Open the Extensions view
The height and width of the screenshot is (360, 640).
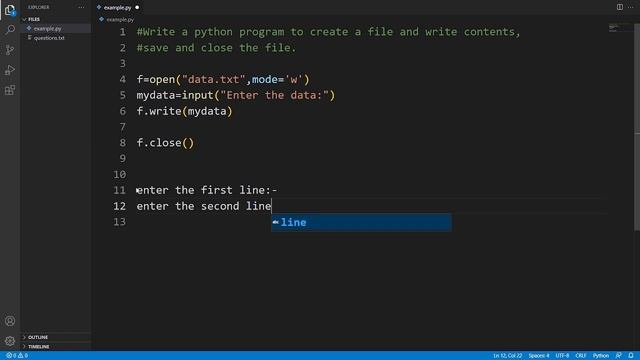pyautogui.click(x=10, y=90)
